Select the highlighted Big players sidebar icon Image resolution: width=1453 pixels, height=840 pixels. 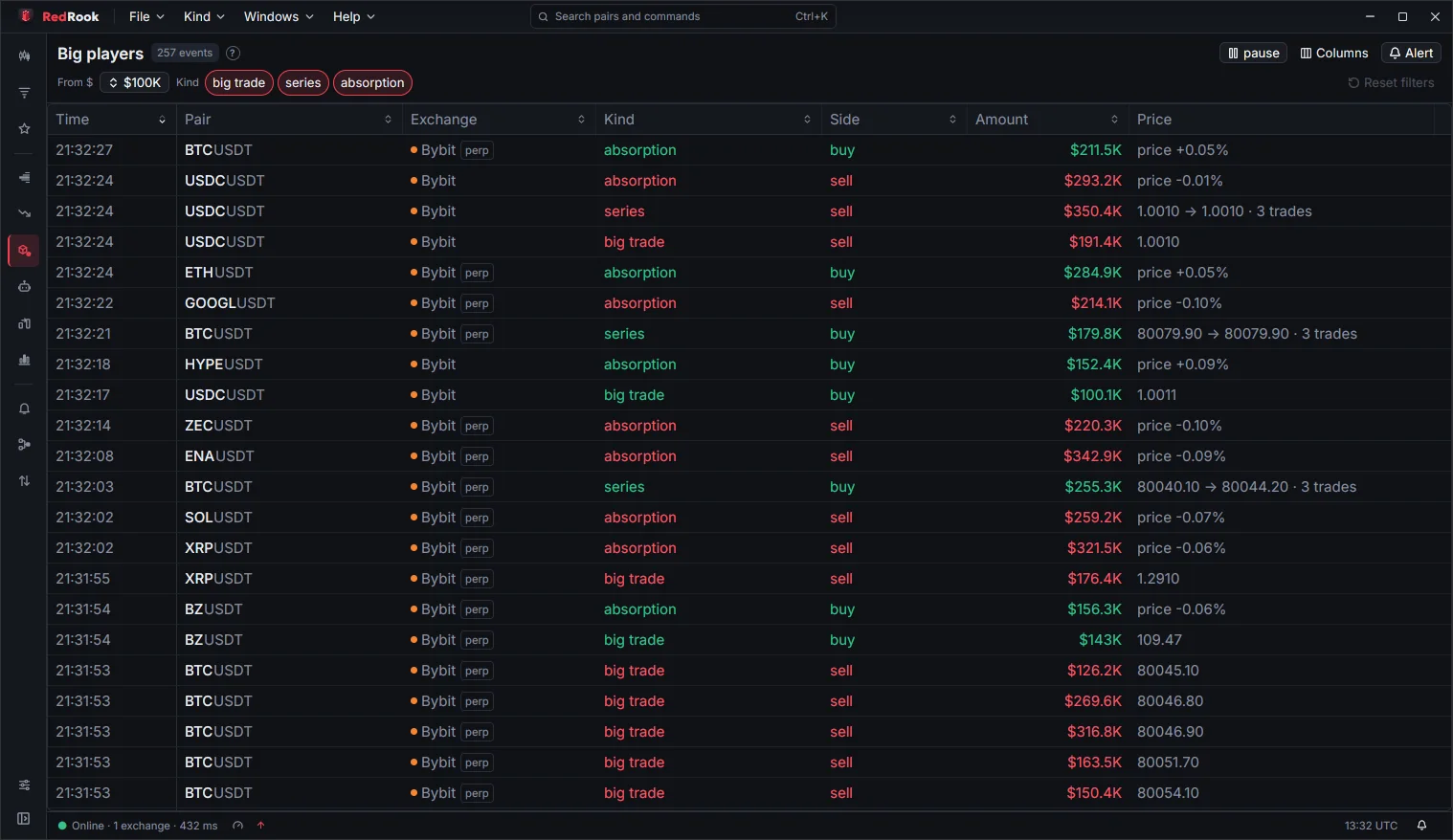(24, 251)
